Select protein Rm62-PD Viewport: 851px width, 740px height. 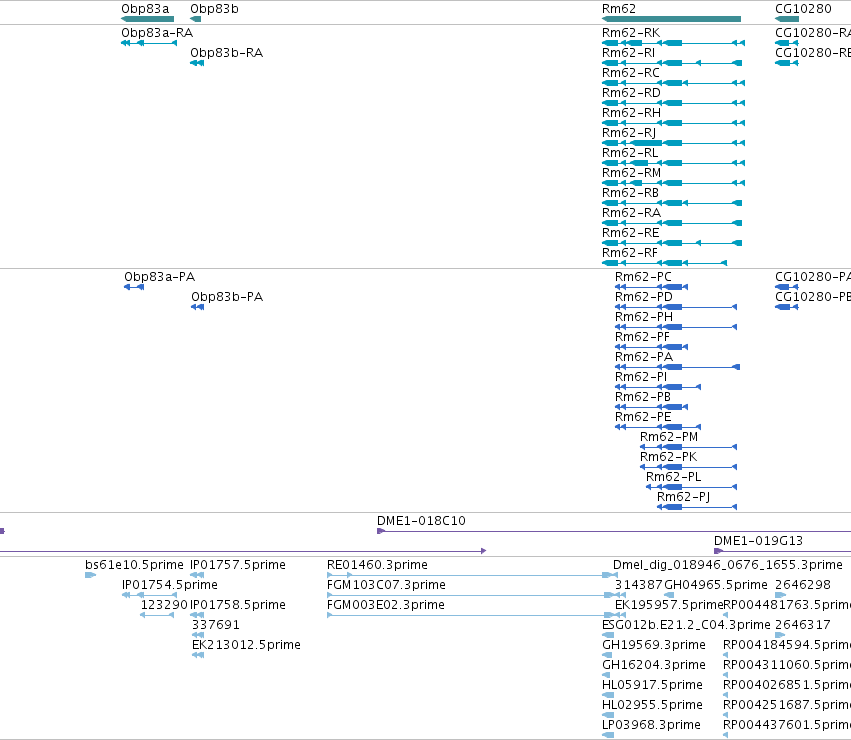coord(644,297)
